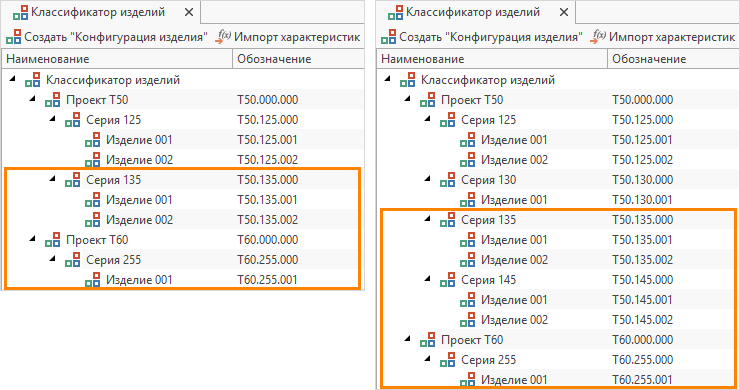Collapse Серия 145 node in right tree
The width and height of the screenshot is (740, 390).
[428, 280]
